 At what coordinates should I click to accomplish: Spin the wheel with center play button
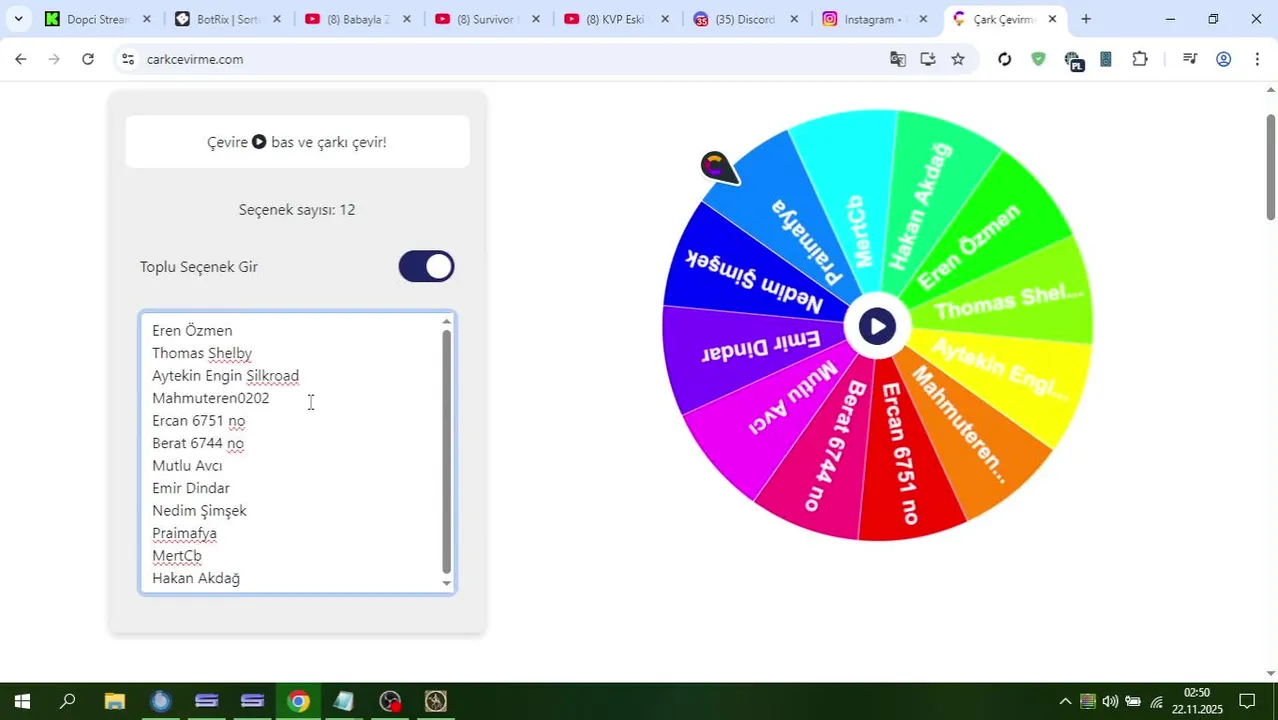pos(877,326)
